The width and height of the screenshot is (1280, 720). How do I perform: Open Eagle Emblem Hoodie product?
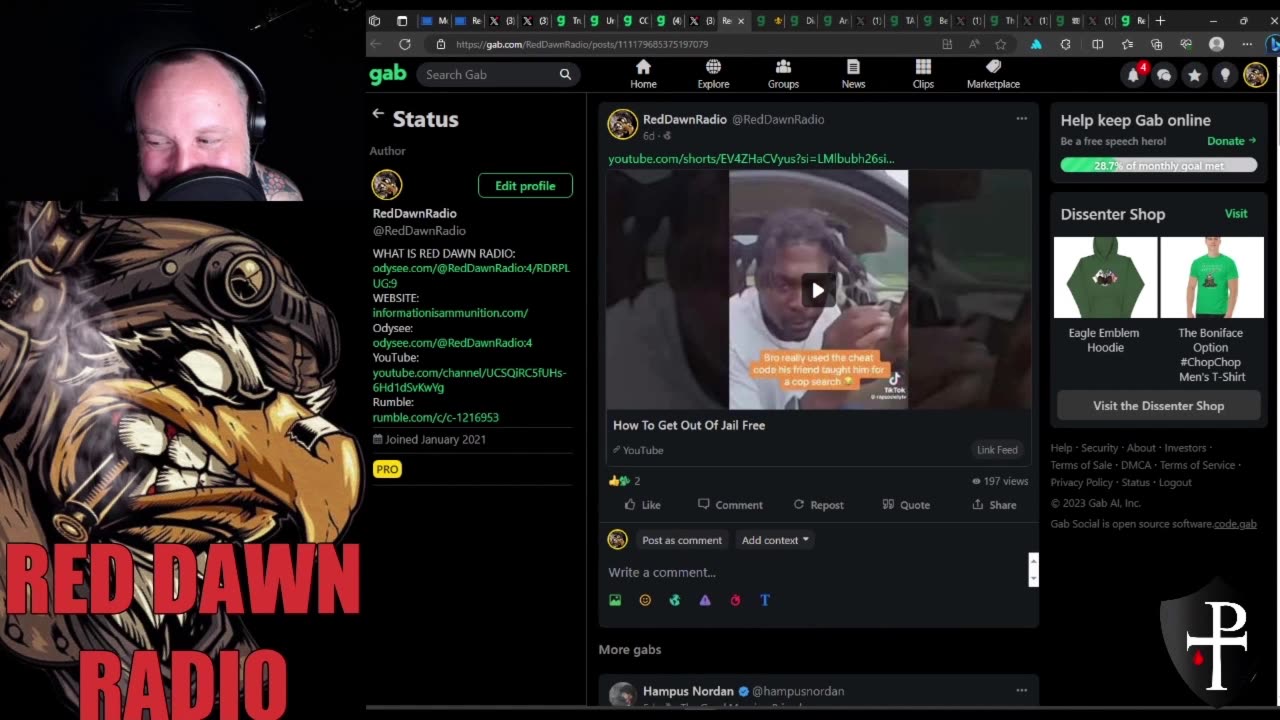1105,297
